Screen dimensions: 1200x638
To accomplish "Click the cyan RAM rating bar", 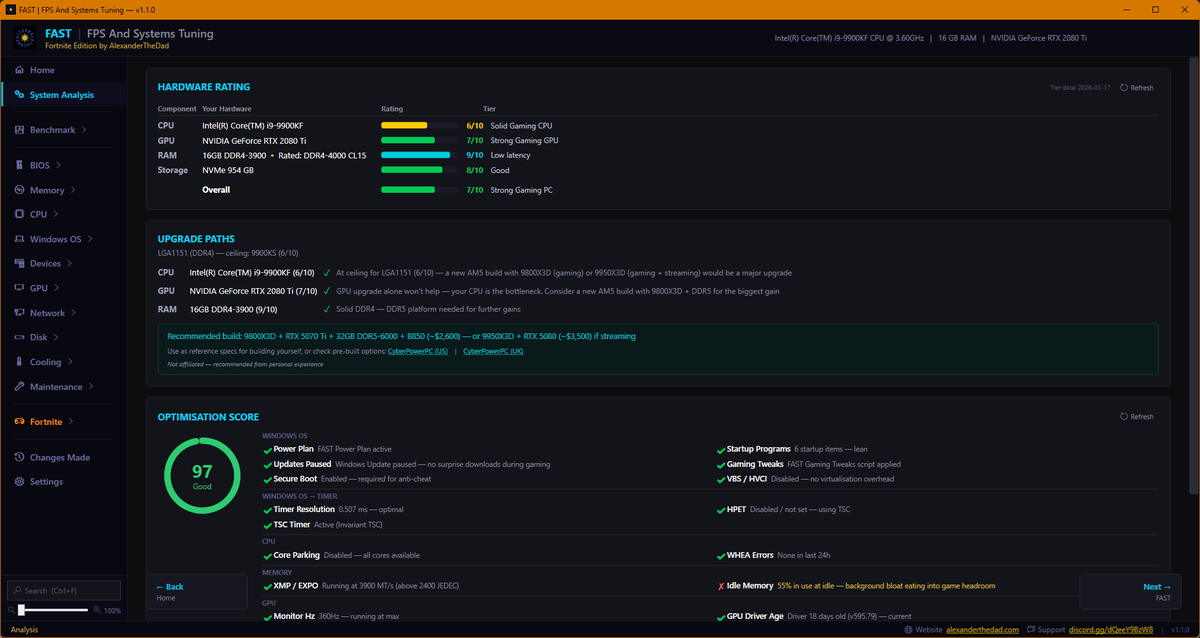I will (415, 155).
